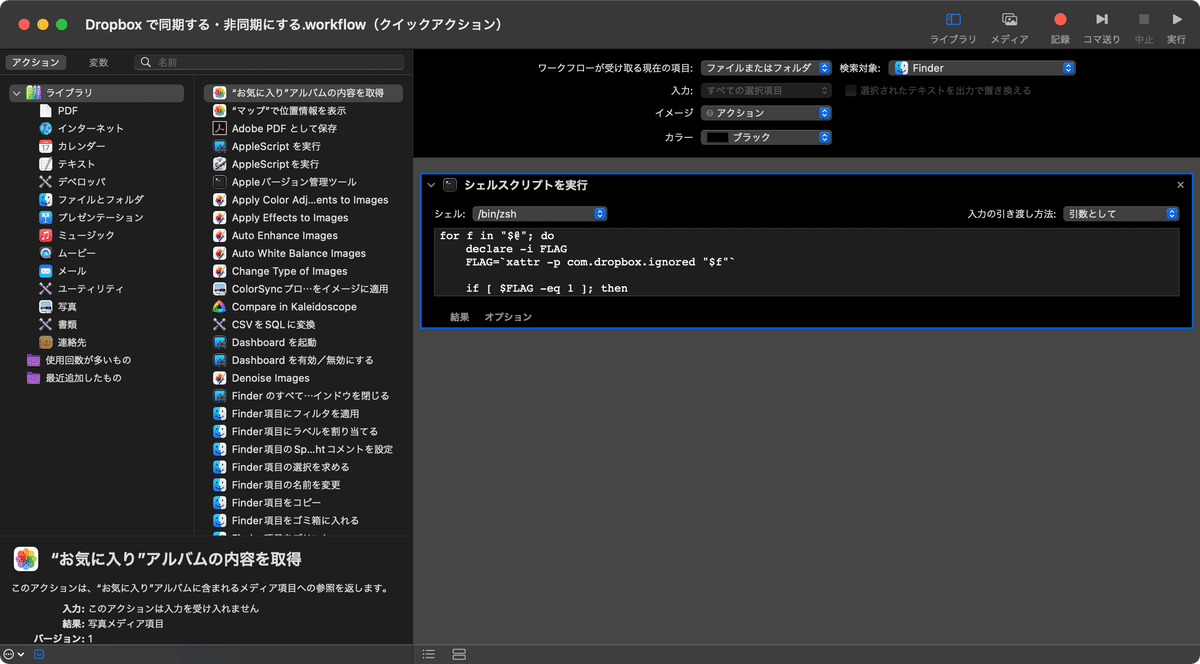Show the workflow log list view
The height and width of the screenshot is (664, 1200).
pos(429,654)
